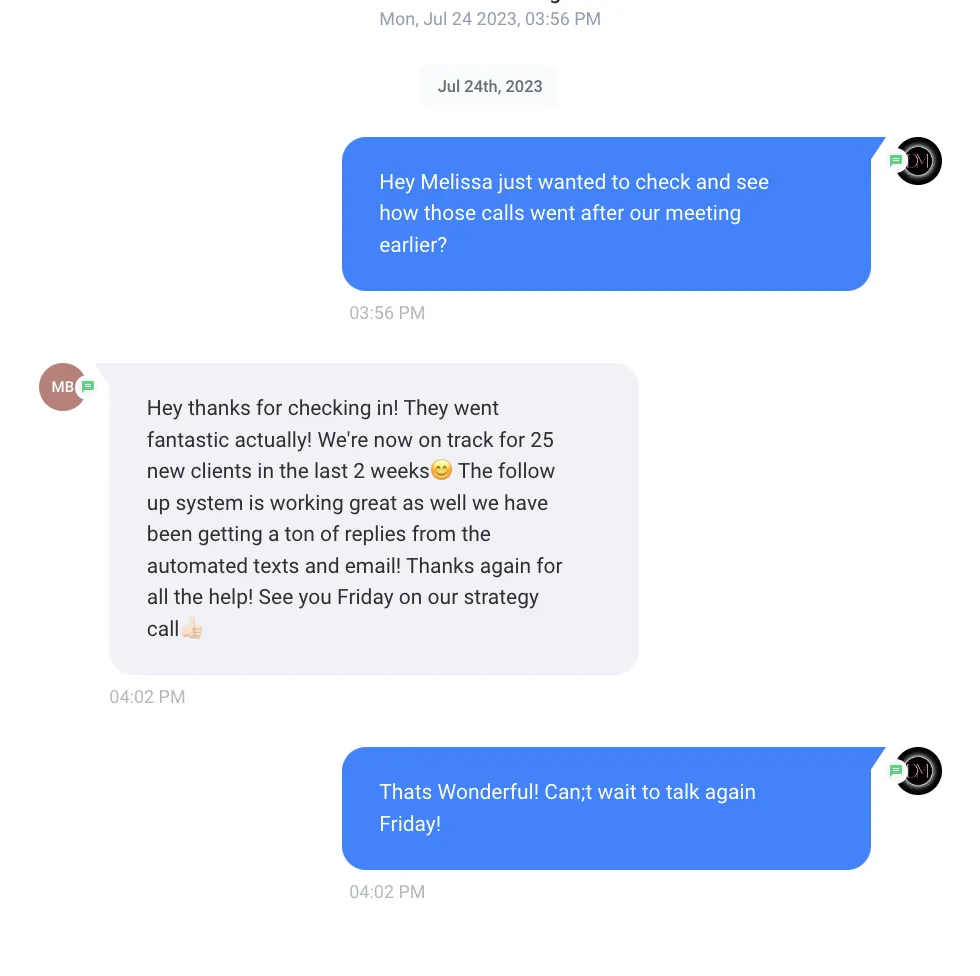Open the MB contact avatar
The image size is (980, 976).
point(62,387)
